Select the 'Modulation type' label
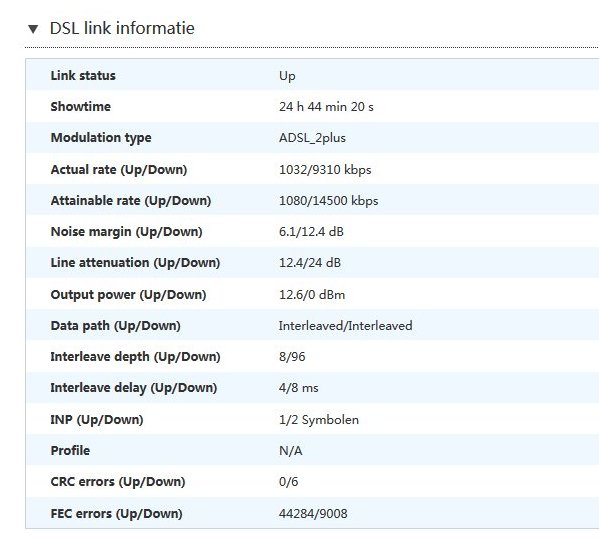The width and height of the screenshot is (599, 549). pos(101,138)
